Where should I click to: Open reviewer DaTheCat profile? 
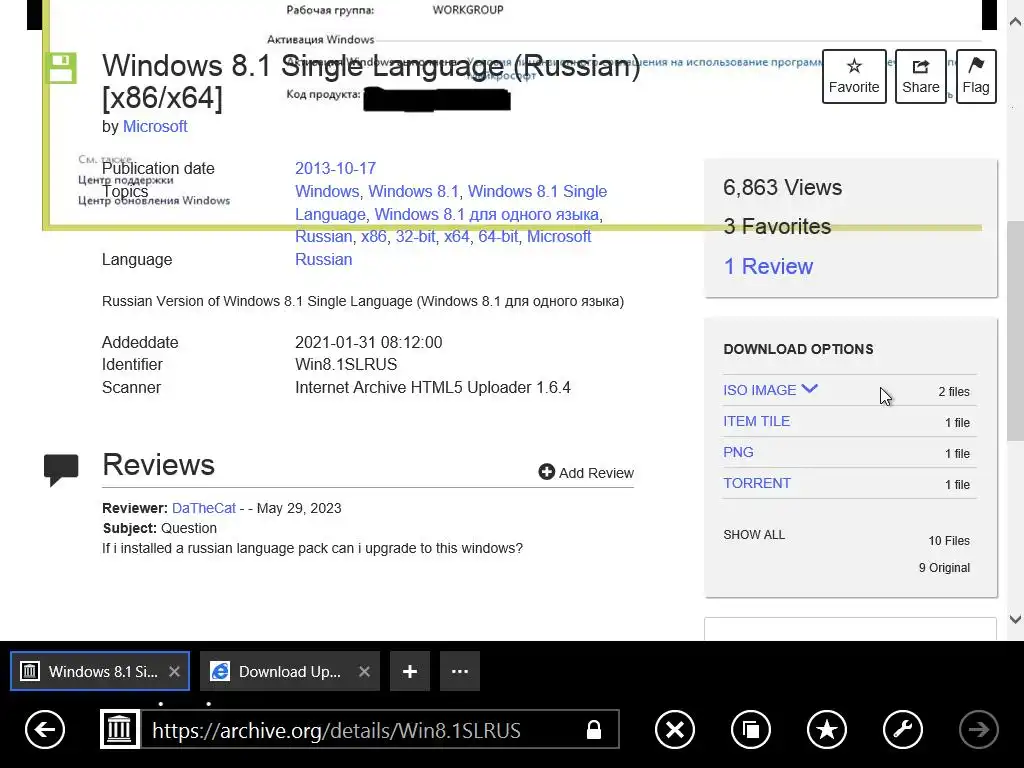[x=204, y=508]
